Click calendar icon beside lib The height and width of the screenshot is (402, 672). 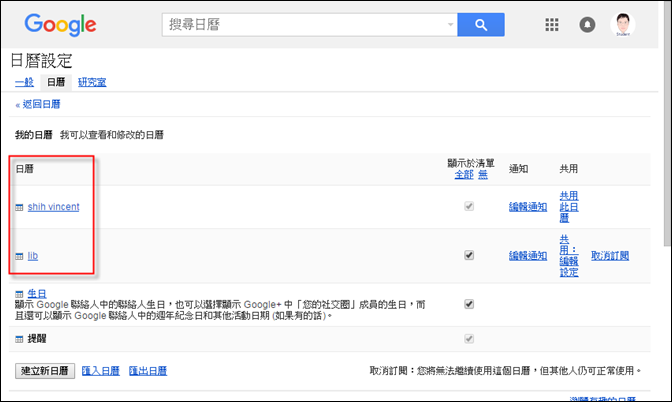point(19,256)
